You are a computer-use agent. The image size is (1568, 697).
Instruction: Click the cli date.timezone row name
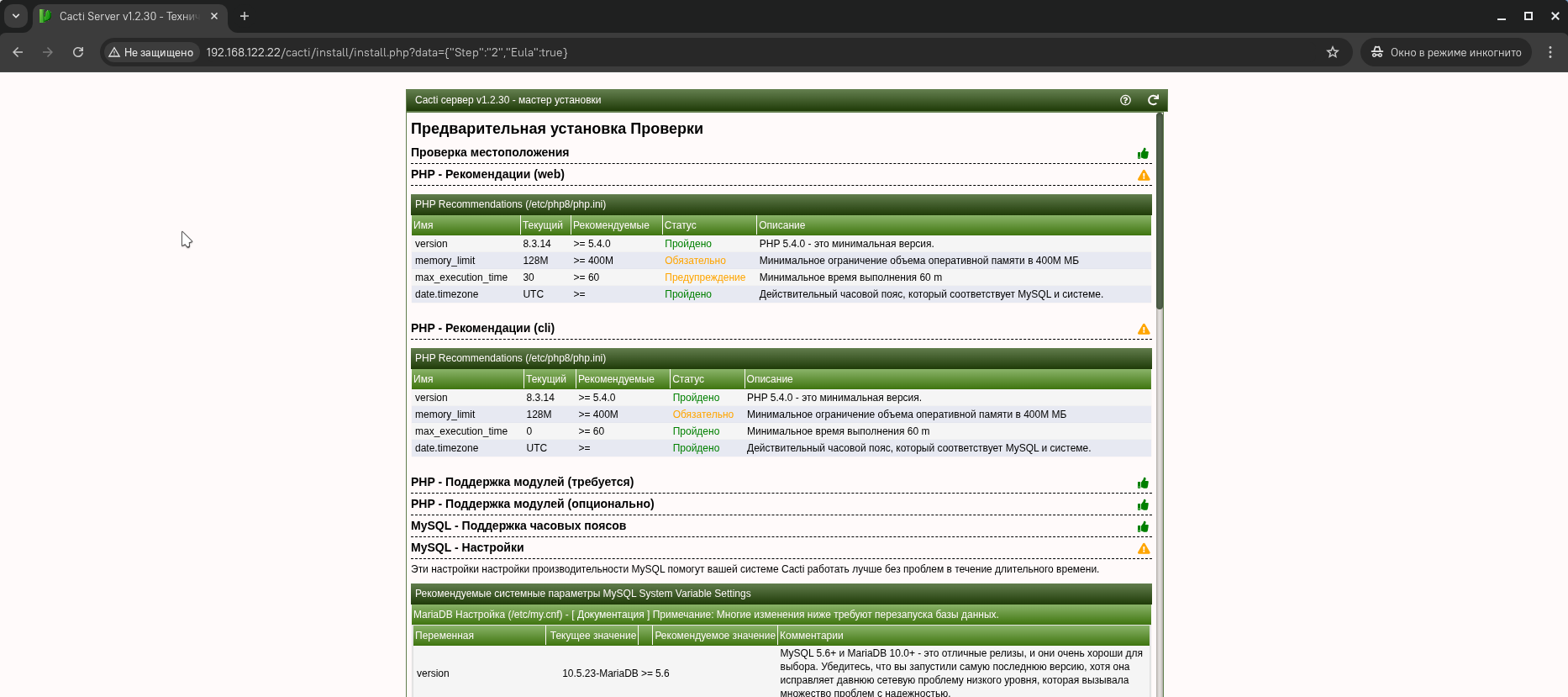pyautogui.click(x=446, y=448)
